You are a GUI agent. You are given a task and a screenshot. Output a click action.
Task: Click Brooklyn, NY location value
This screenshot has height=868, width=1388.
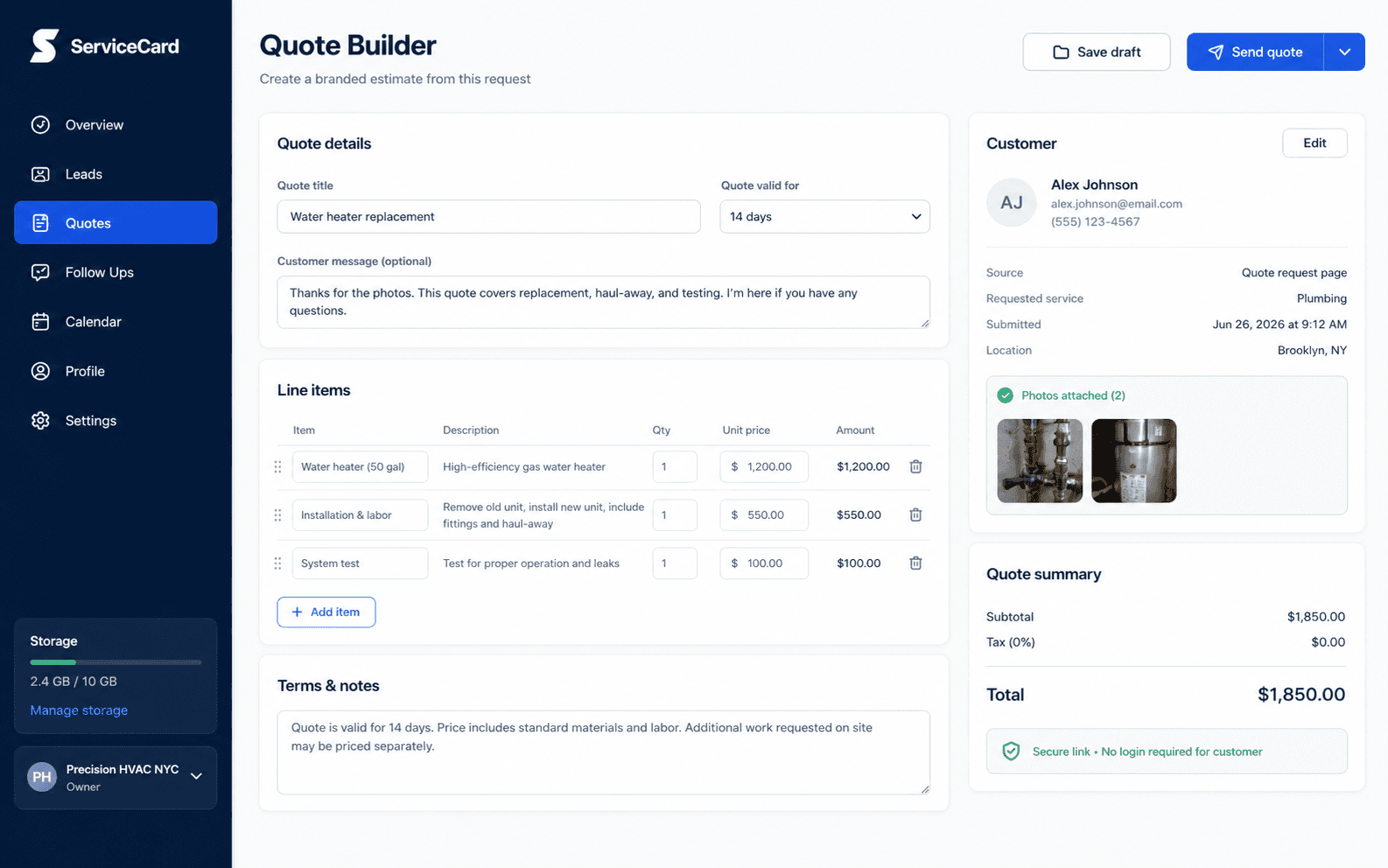(1312, 350)
